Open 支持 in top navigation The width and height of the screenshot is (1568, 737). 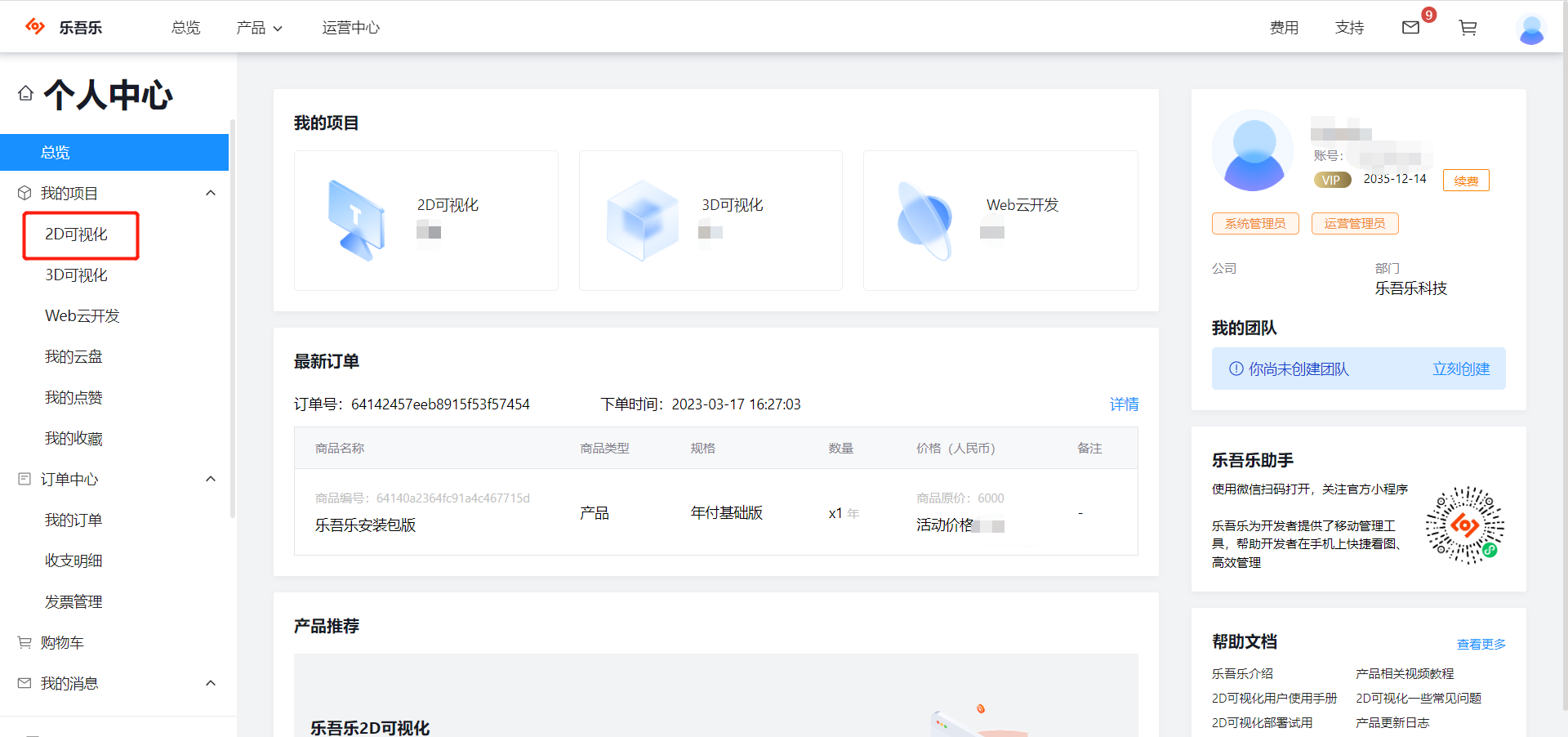[x=1349, y=28]
